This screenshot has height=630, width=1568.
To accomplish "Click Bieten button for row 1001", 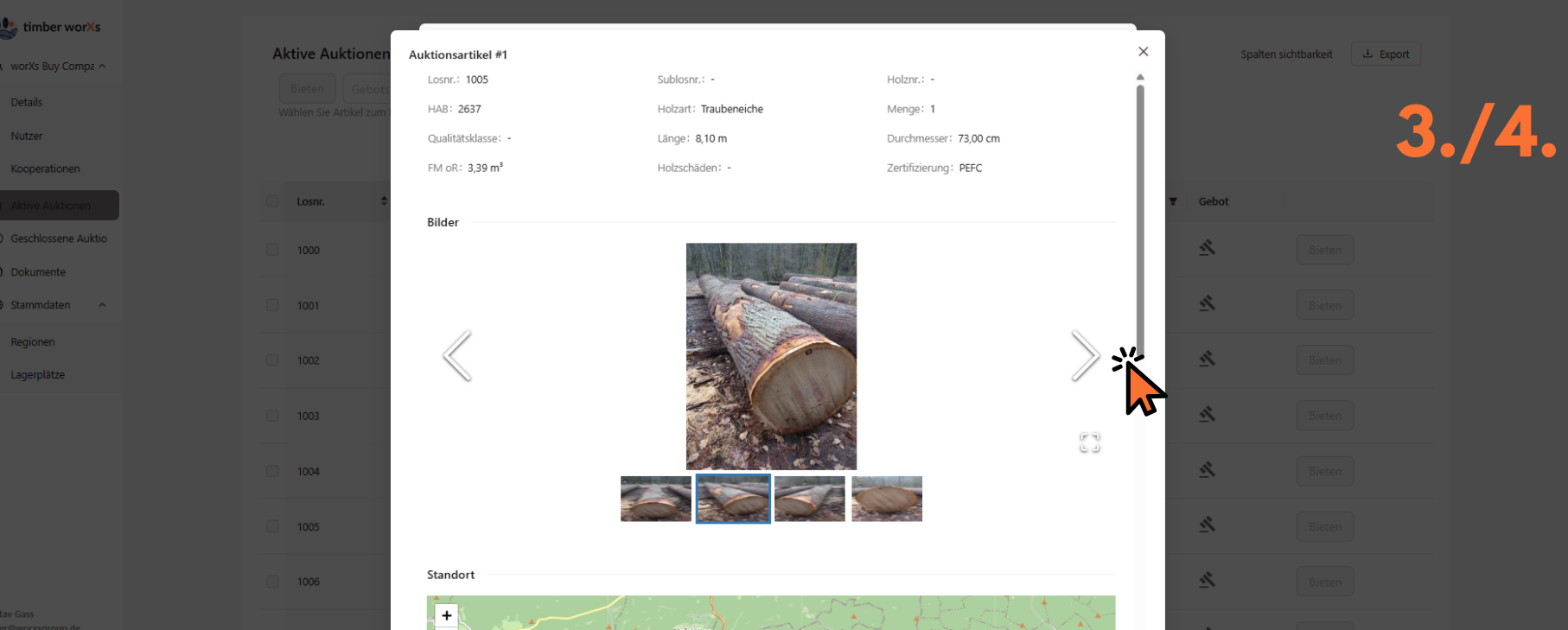I will pyautogui.click(x=1324, y=305).
